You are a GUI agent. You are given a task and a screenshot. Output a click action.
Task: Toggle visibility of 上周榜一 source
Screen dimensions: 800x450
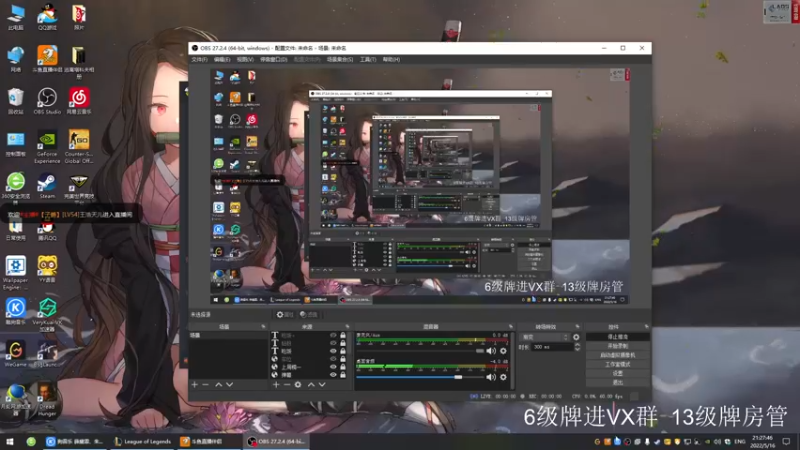click(x=333, y=367)
